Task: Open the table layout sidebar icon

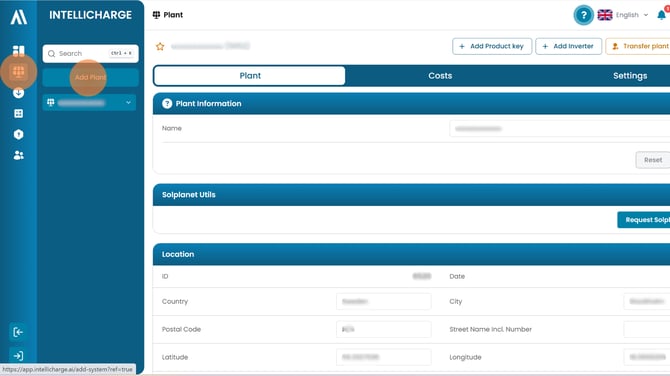Action: click(x=18, y=114)
